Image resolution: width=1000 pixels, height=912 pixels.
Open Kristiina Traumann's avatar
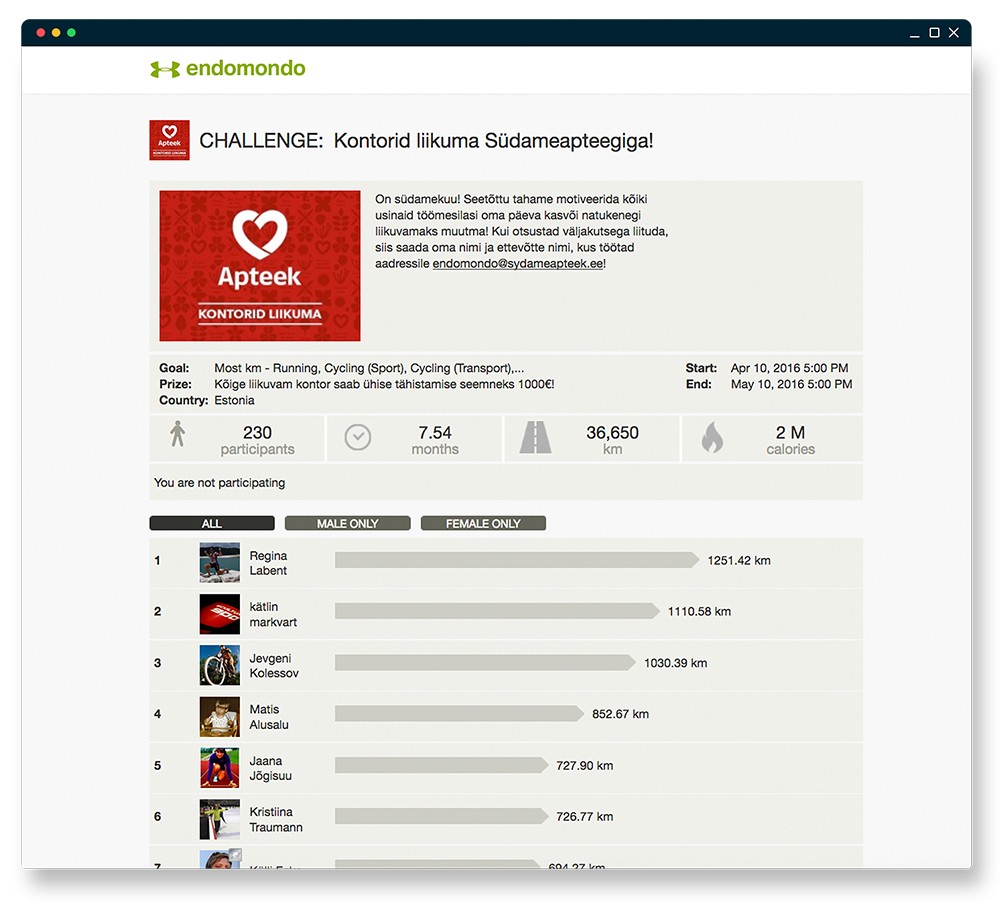220,820
